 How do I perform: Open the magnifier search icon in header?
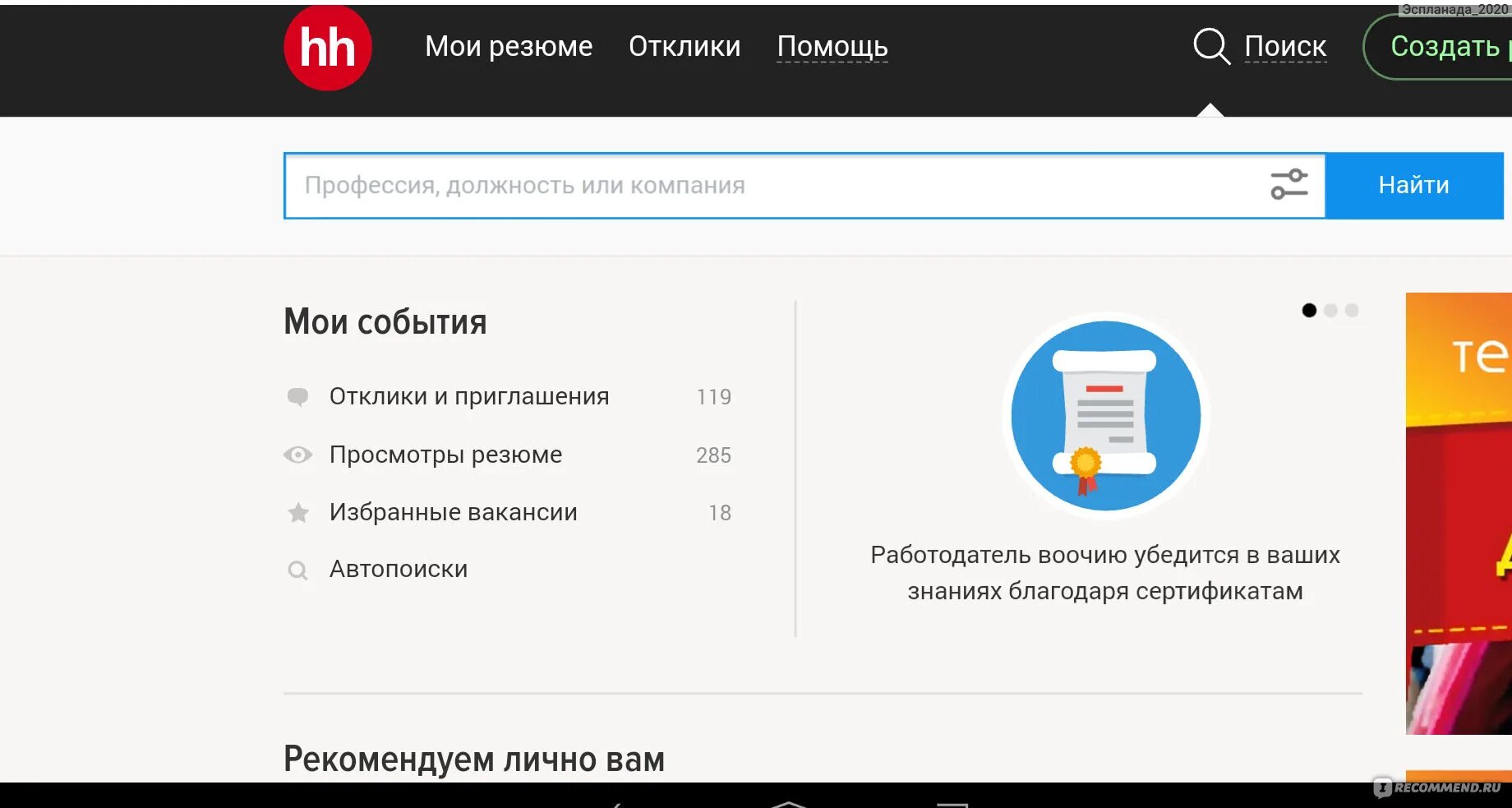[1211, 46]
